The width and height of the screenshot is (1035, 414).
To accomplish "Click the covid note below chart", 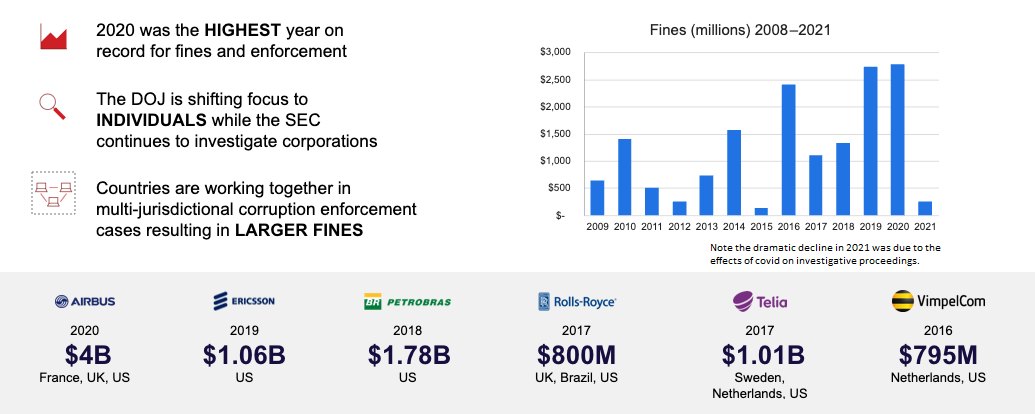I will (x=825, y=254).
